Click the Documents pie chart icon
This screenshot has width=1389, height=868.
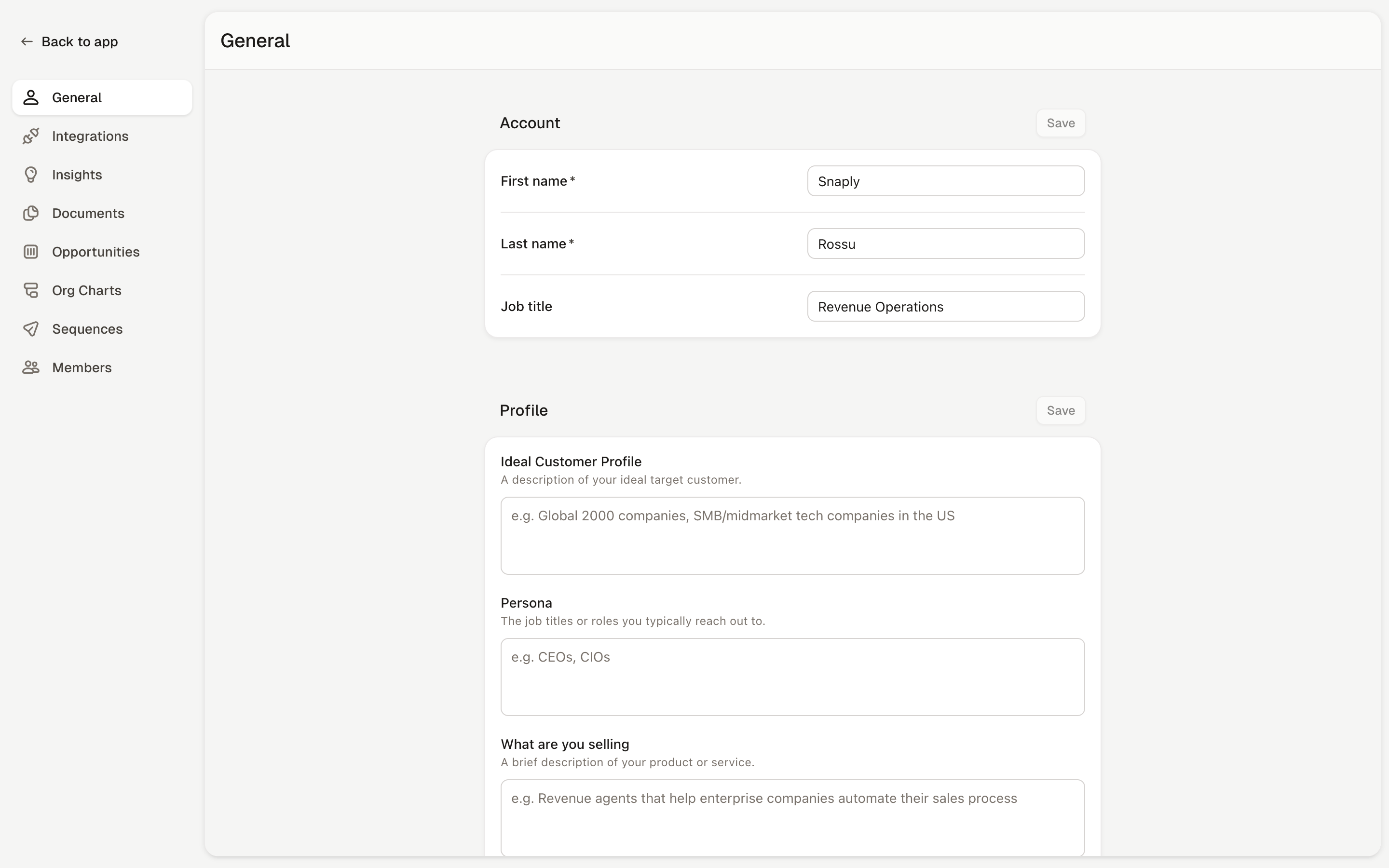(x=31, y=213)
